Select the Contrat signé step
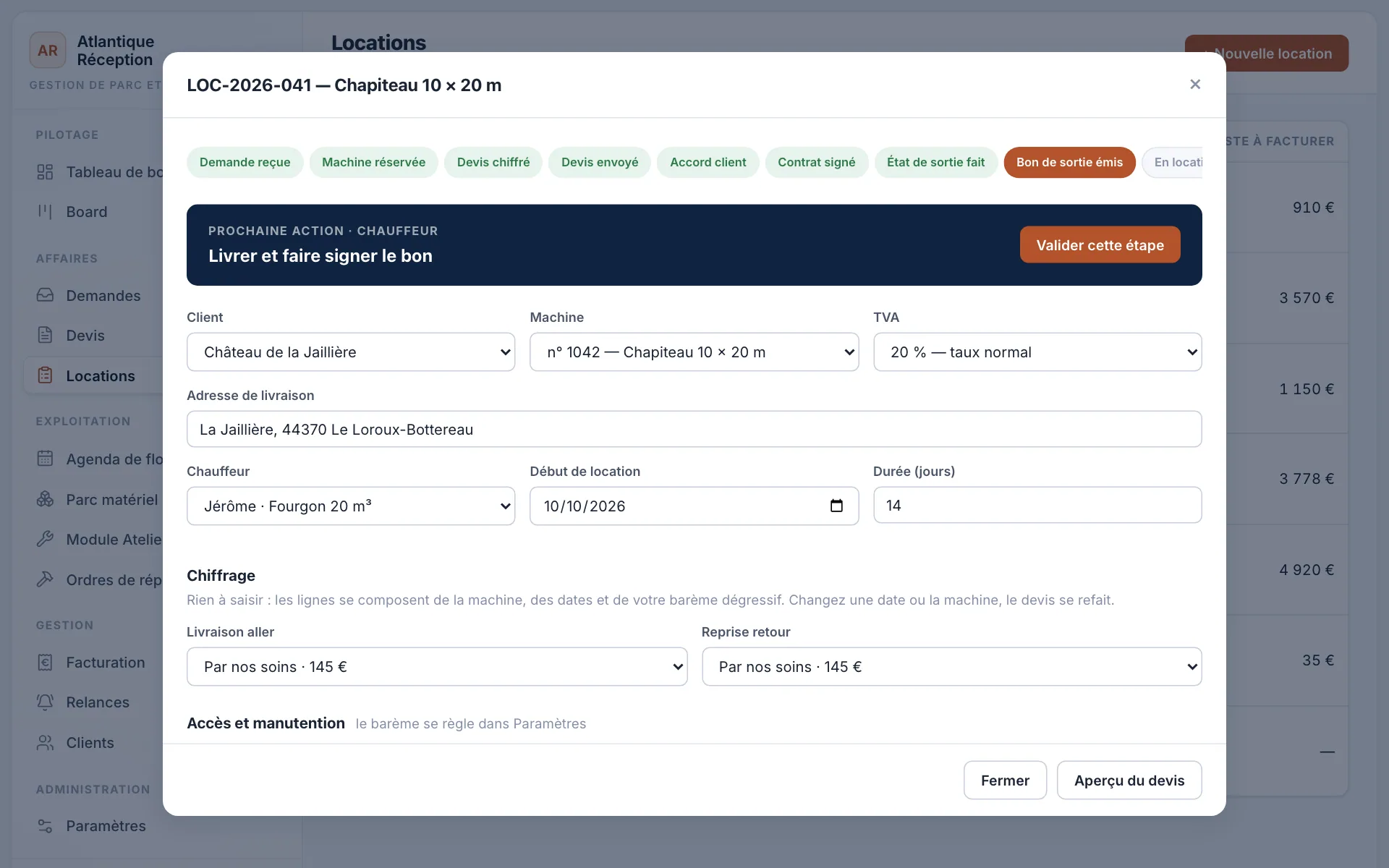The height and width of the screenshot is (868, 1389). [817, 162]
